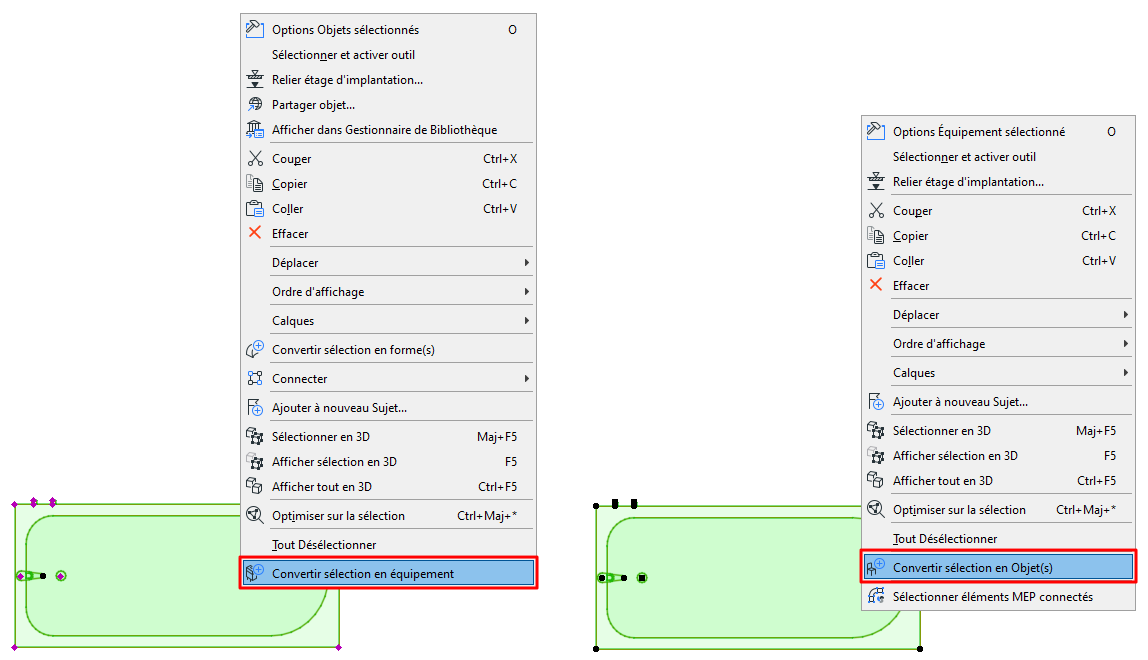Click the Connecter icon

pyautogui.click(x=255, y=379)
